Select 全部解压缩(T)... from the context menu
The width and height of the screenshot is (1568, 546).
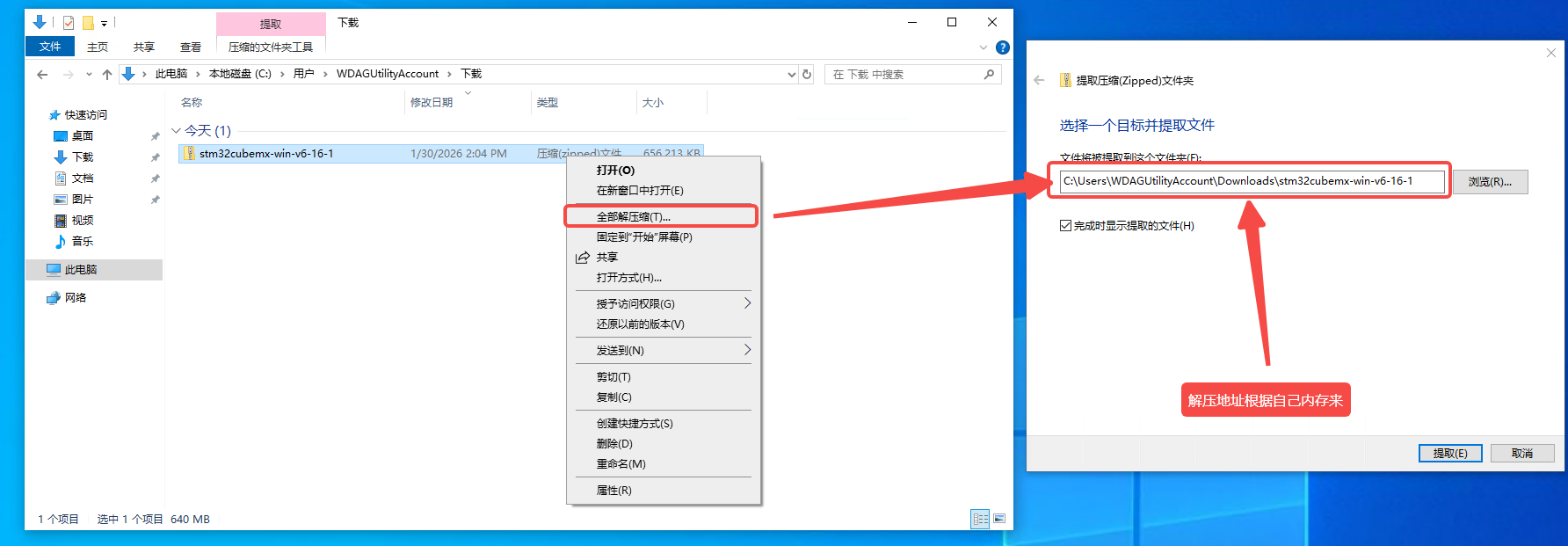(x=634, y=216)
